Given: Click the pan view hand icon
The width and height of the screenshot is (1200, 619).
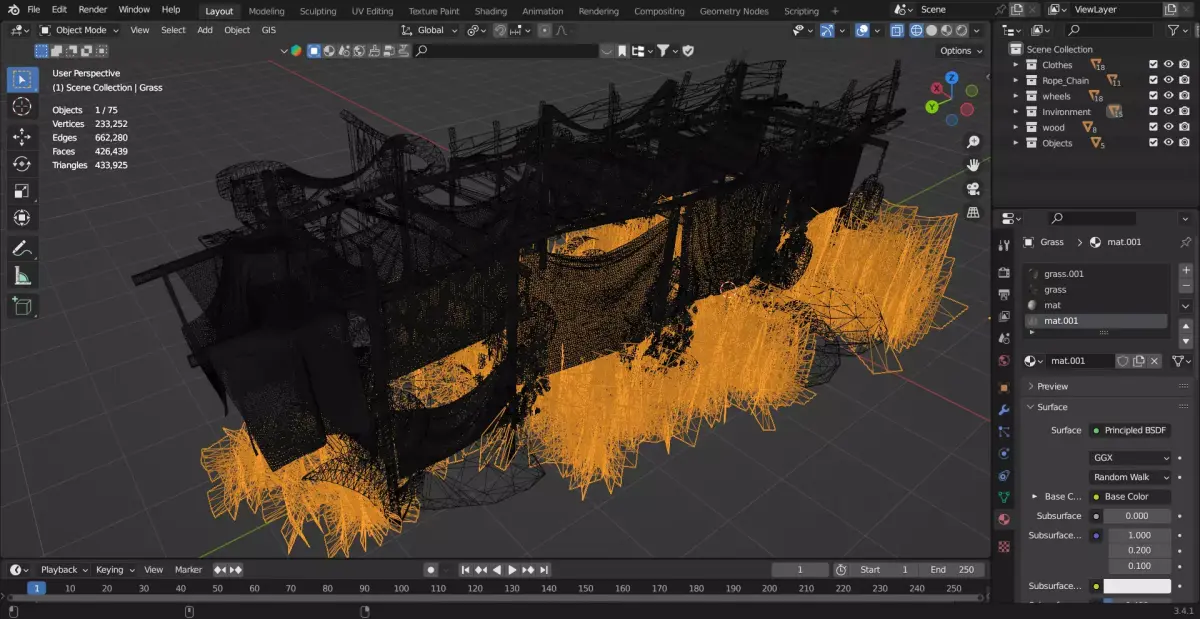Looking at the screenshot, I should click(973, 165).
